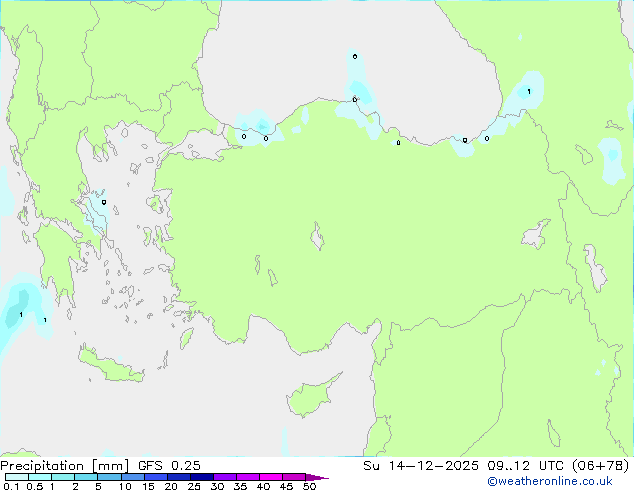Select the 'GFS 0.25' model label
Image resolution: width=634 pixels, height=490 pixels.
pos(169,466)
